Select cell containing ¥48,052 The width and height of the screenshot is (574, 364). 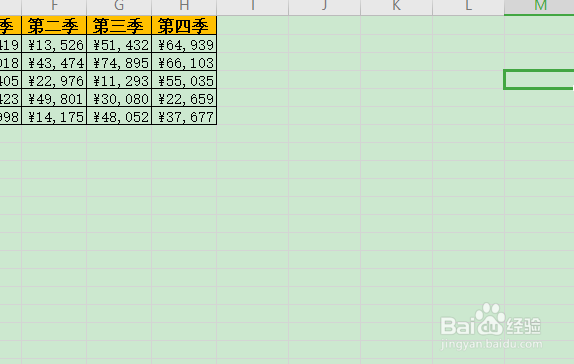[119, 116]
